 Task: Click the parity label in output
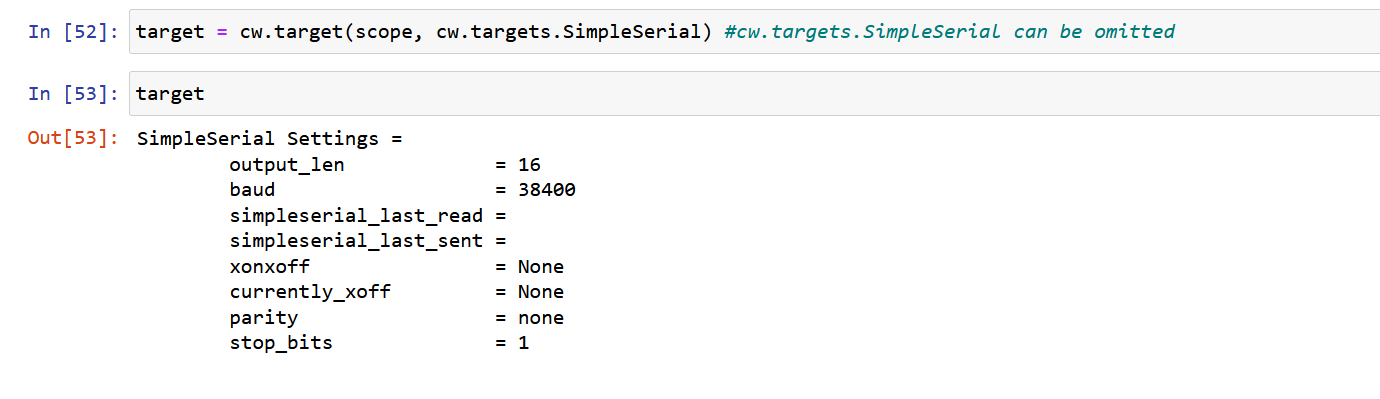coord(264,318)
